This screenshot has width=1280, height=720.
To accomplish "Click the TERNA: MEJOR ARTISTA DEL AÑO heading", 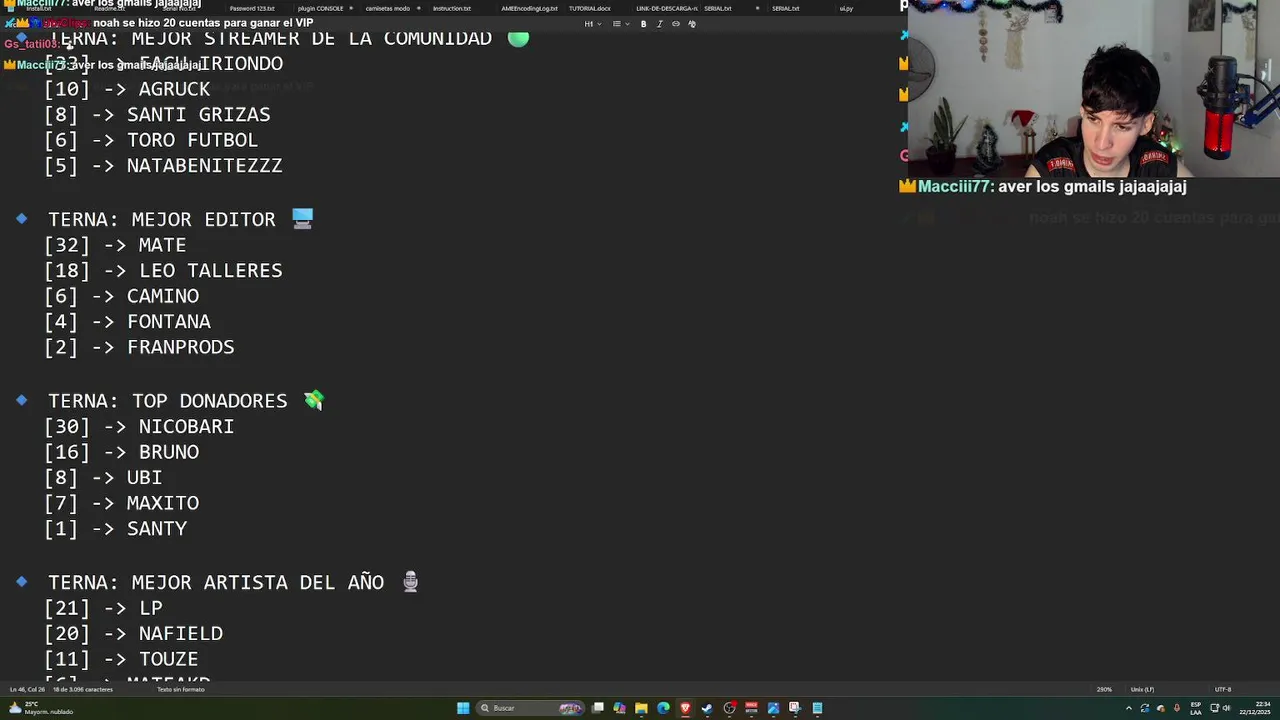I will point(216,582).
